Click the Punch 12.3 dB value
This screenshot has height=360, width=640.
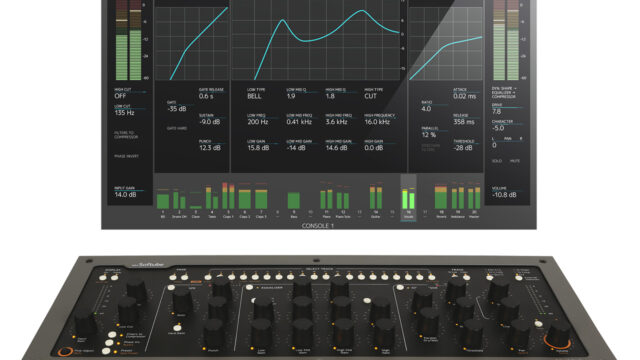coord(210,148)
